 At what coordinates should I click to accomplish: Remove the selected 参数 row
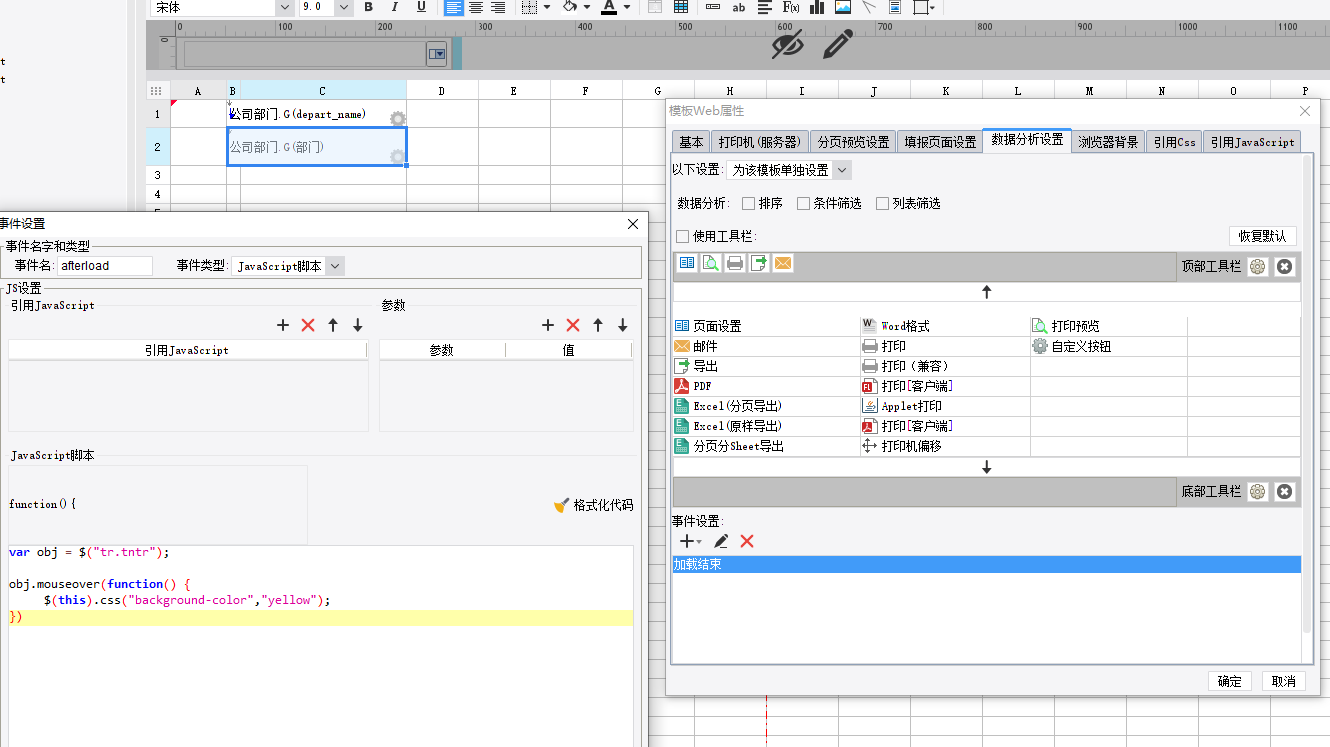click(x=573, y=325)
